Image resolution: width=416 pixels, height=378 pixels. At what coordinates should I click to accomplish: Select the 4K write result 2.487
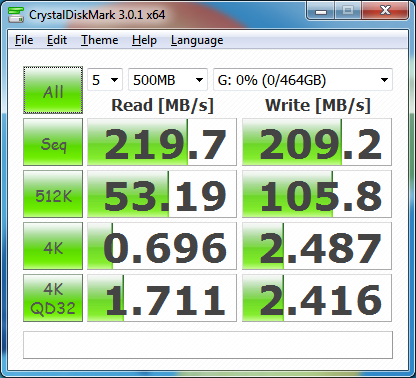317,246
